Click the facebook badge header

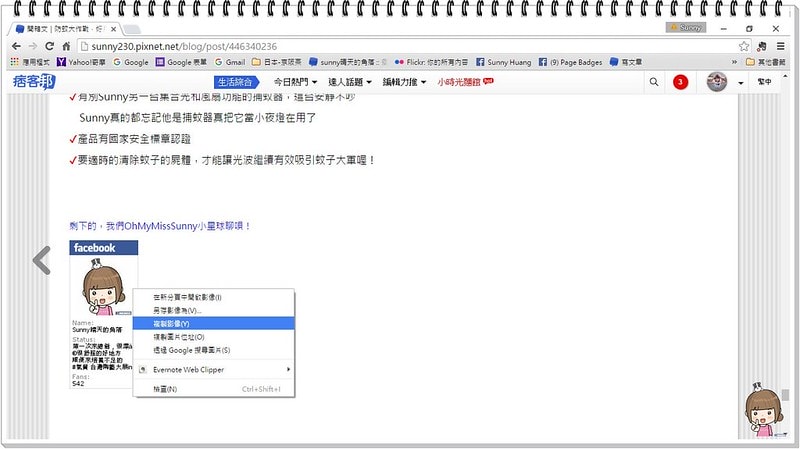pos(104,248)
